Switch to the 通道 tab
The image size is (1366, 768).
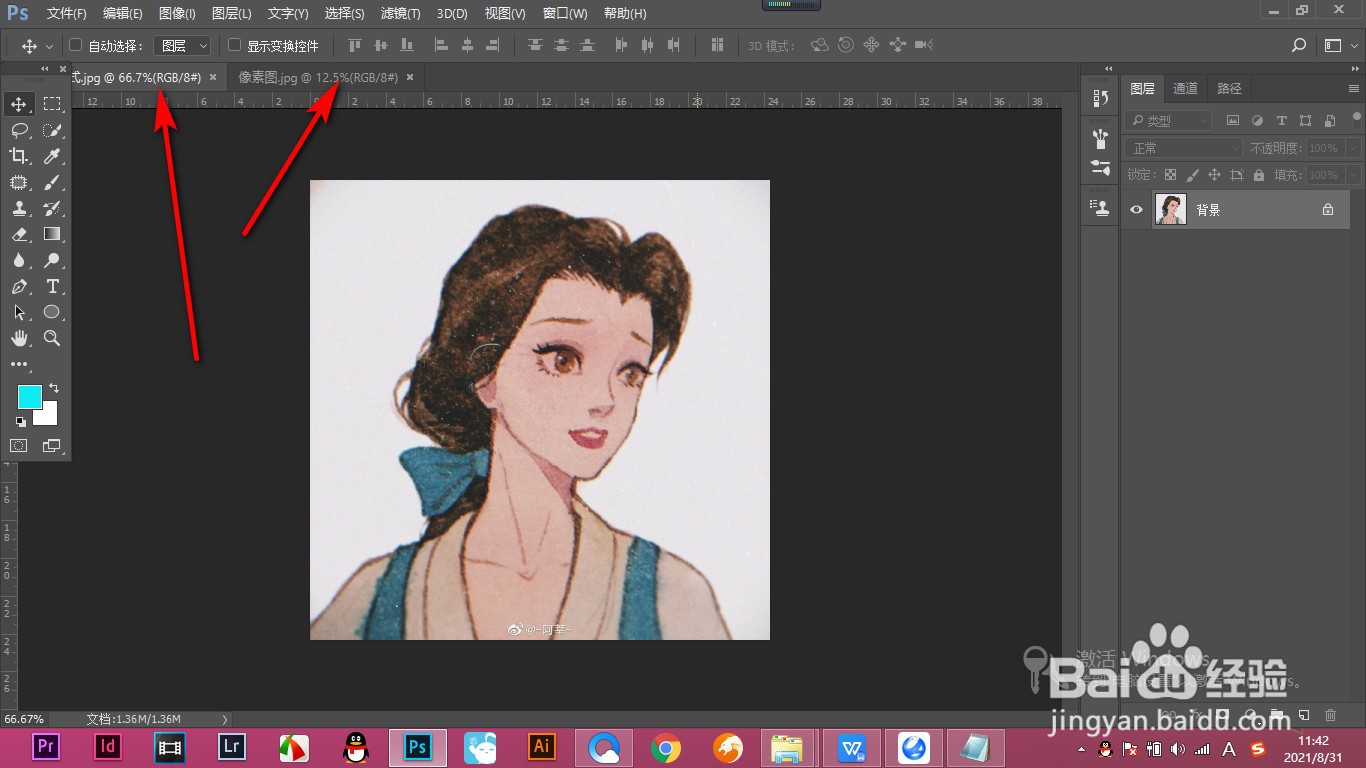[x=1185, y=88]
